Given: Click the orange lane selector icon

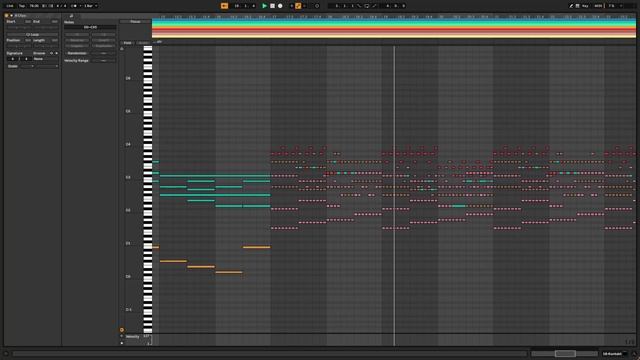Looking at the screenshot, I should [x=122, y=330].
